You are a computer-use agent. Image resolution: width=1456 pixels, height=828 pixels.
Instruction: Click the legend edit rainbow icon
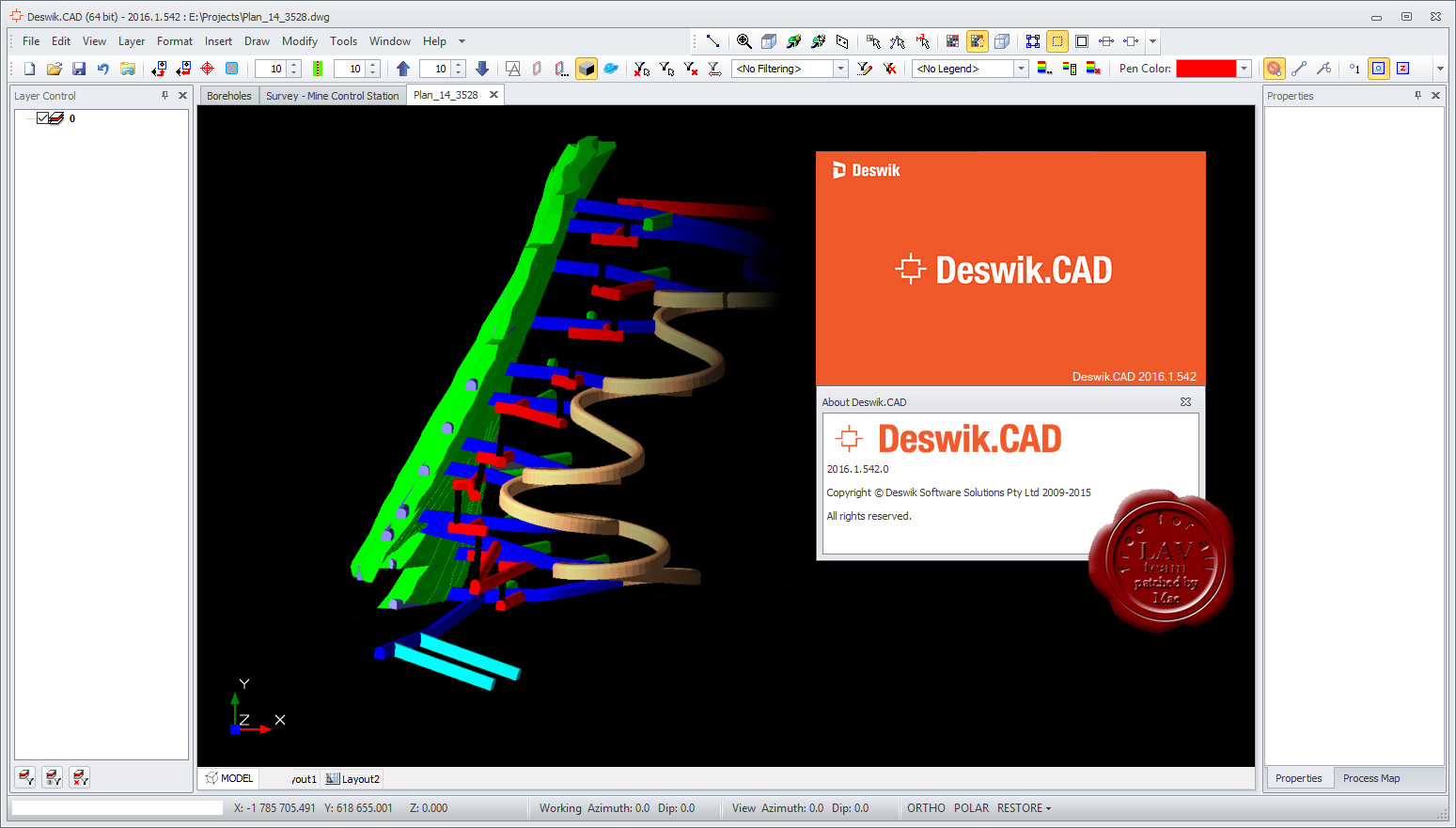1044,69
